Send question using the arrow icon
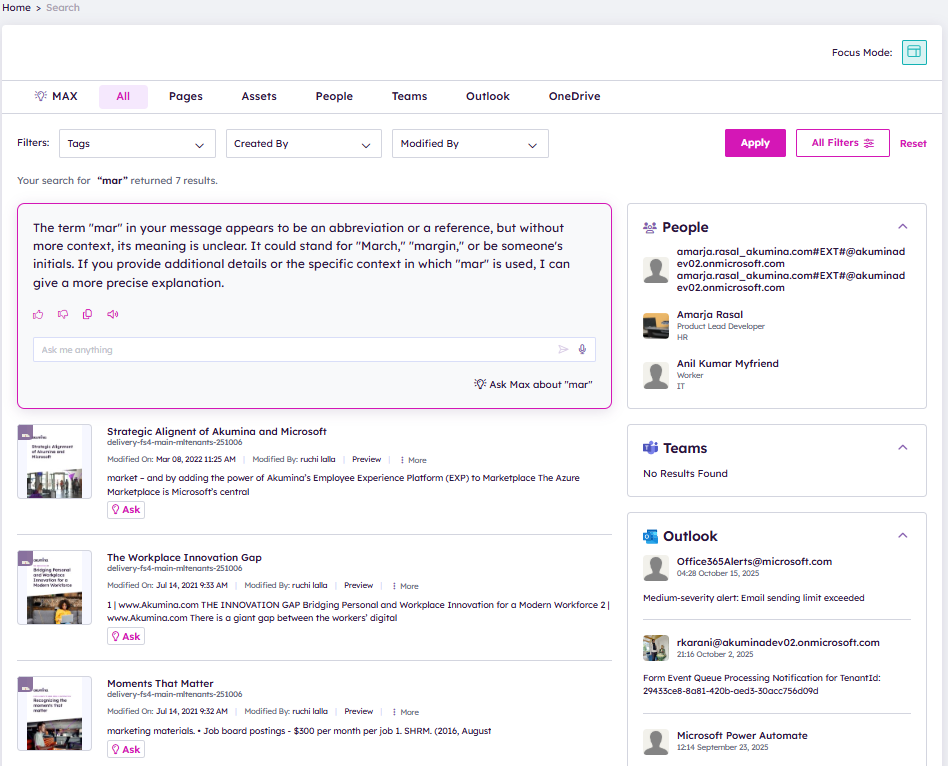The image size is (948, 766). tap(563, 349)
